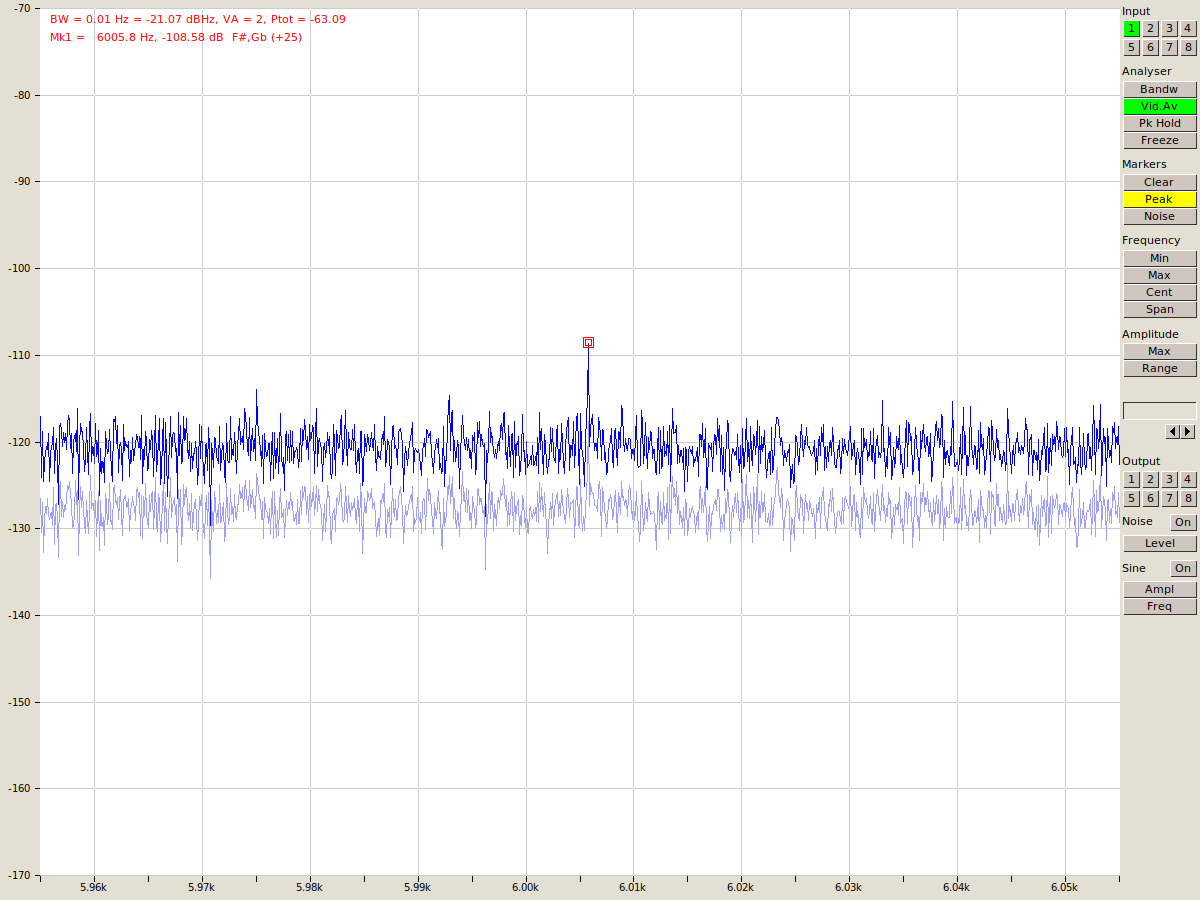Image resolution: width=1200 pixels, height=900 pixels.
Task: Select Input channel 4
Action: [1188, 29]
